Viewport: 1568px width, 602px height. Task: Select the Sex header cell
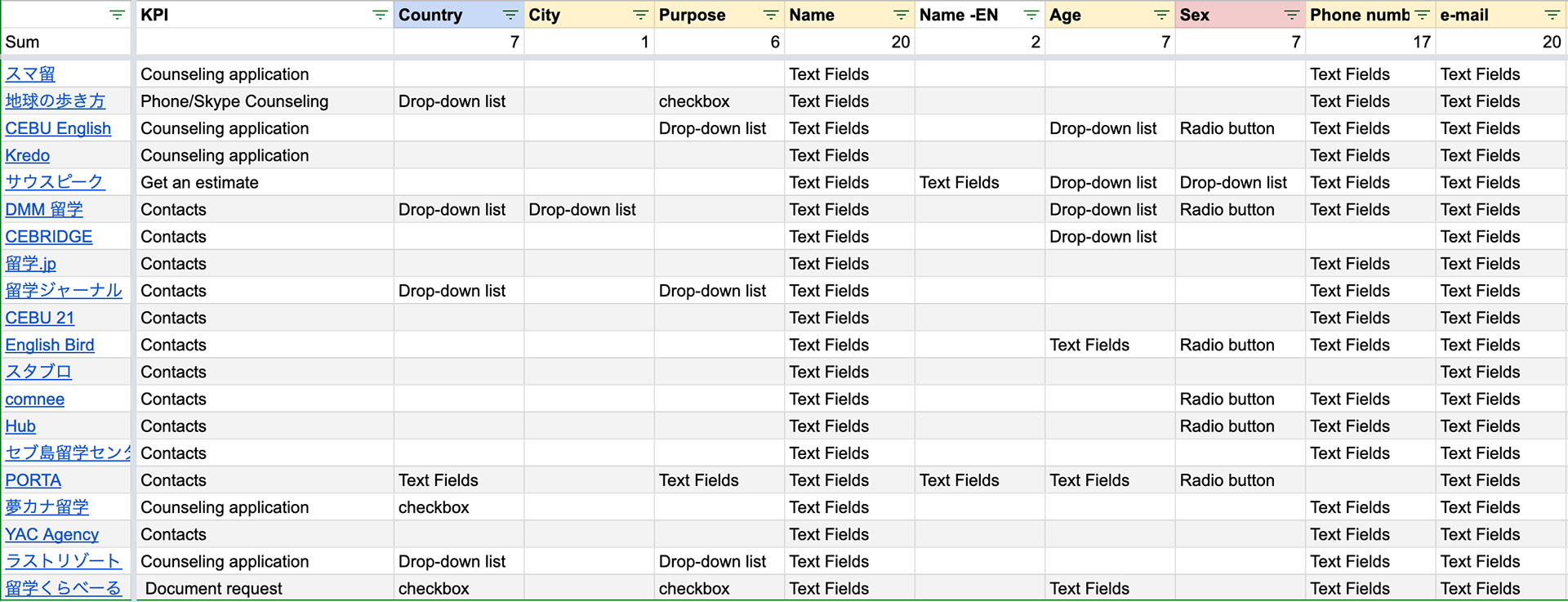1240,15
